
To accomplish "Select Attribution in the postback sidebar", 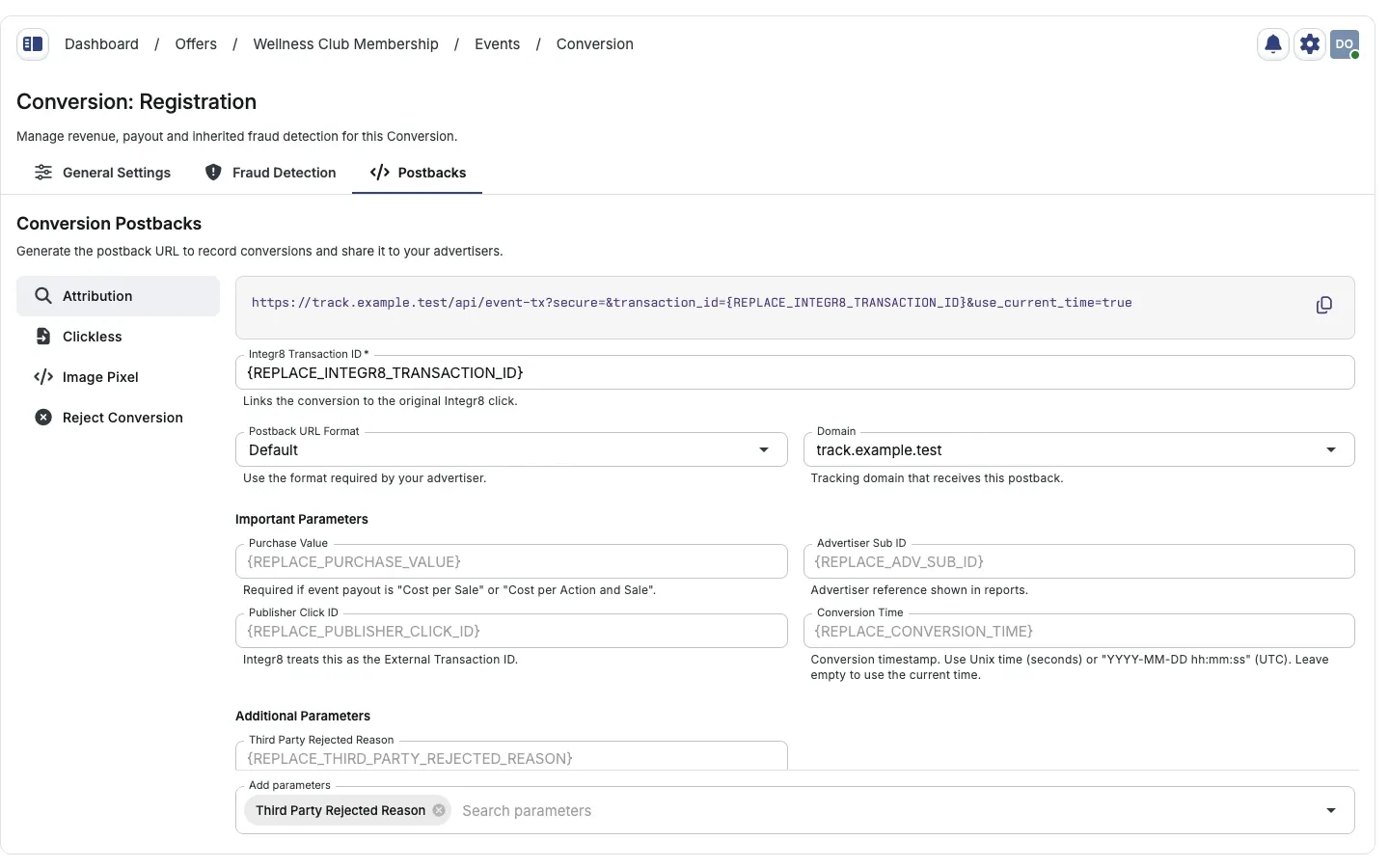I will pos(119,296).
